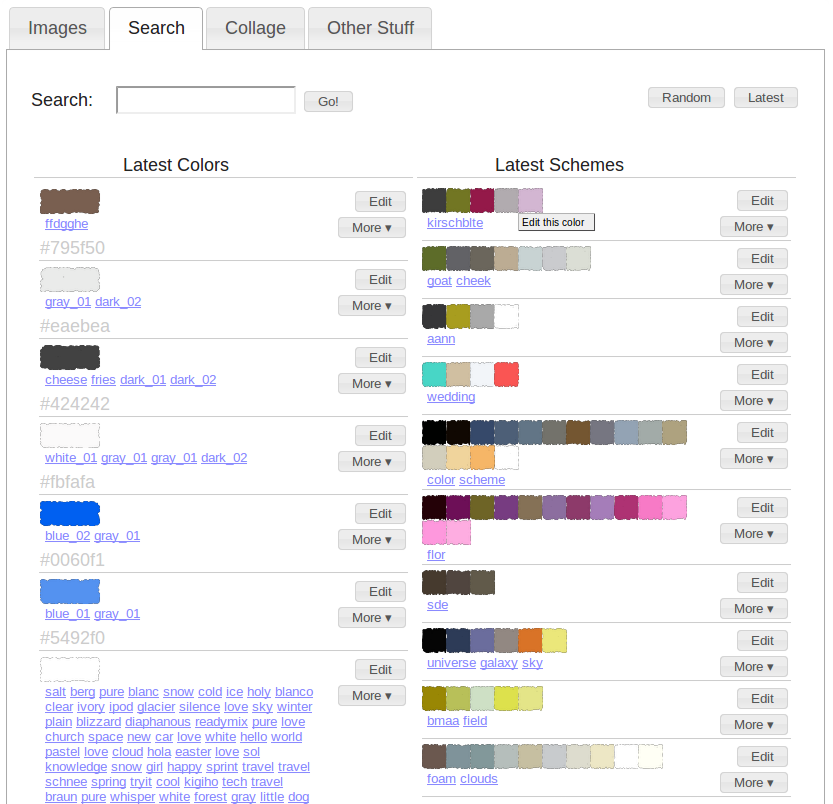Open the cheese tag link
The height and width of the screenshot is (804, 833).
tap(66, 380)
